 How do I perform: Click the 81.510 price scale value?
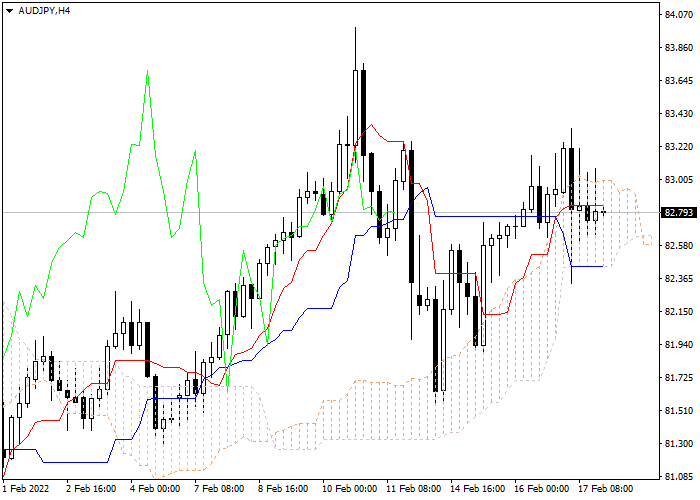click(679, 411)
